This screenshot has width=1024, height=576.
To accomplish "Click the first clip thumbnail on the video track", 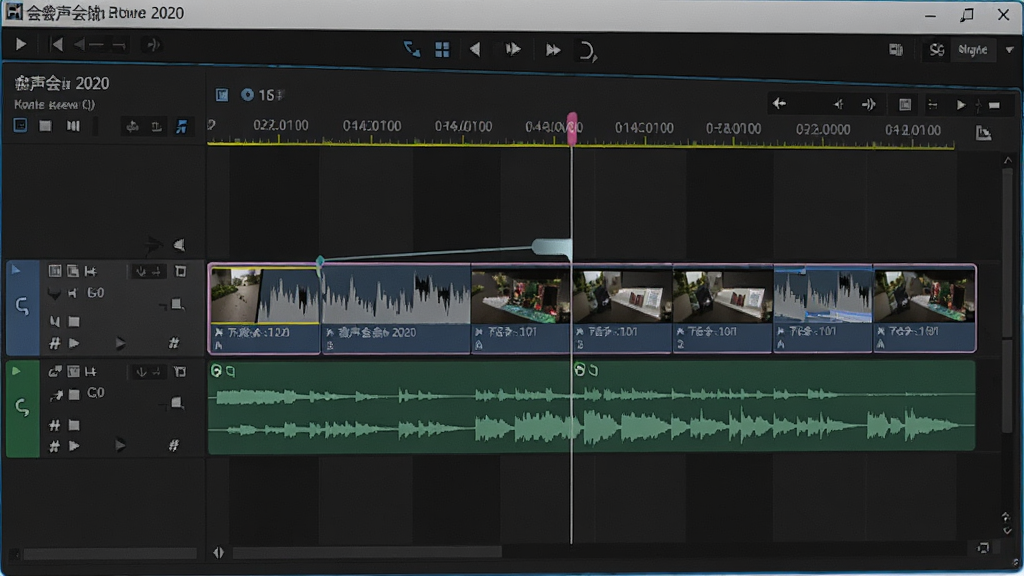I will [235, 294].
